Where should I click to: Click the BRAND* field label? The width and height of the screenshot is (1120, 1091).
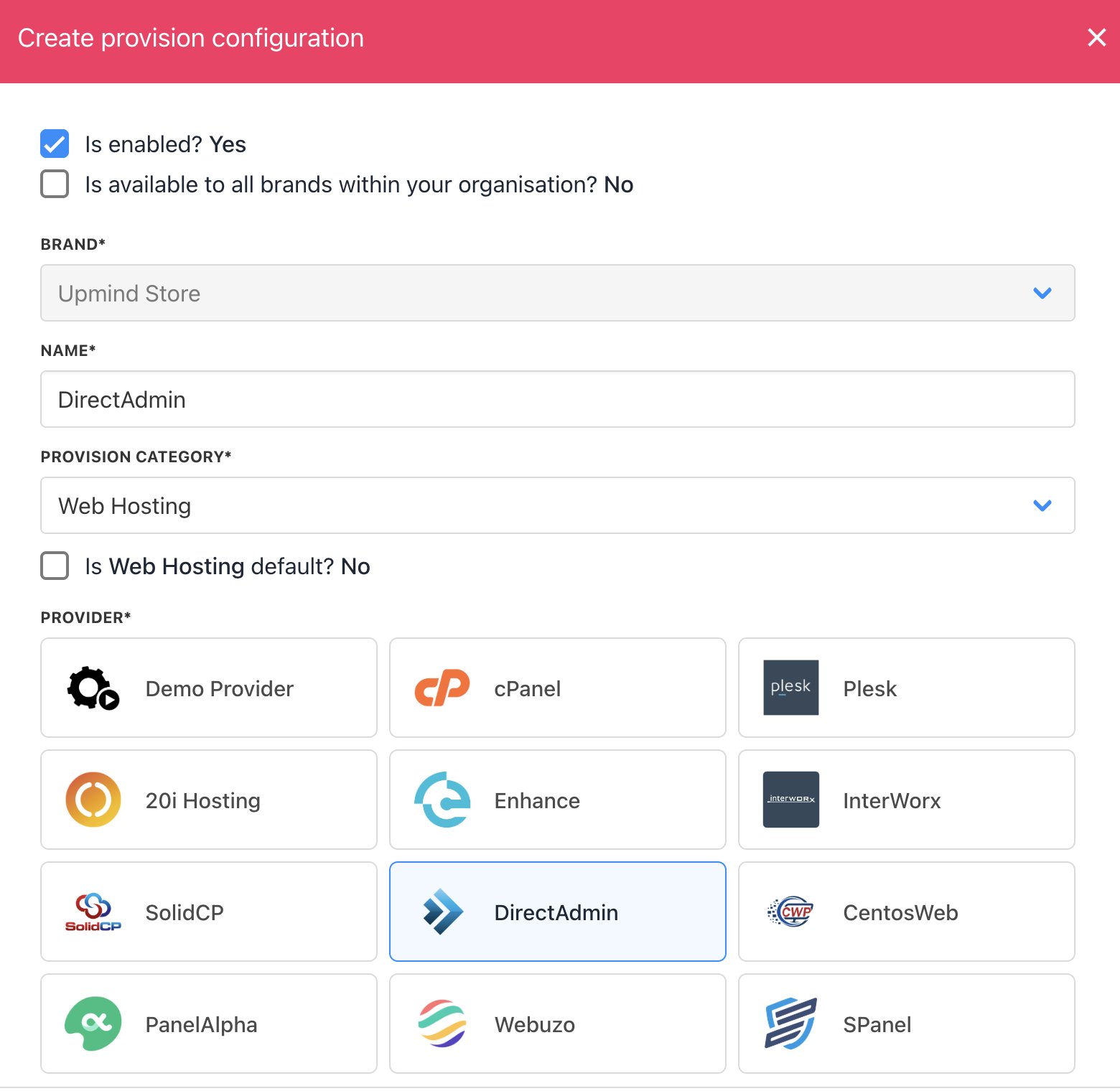click(73, 244)
